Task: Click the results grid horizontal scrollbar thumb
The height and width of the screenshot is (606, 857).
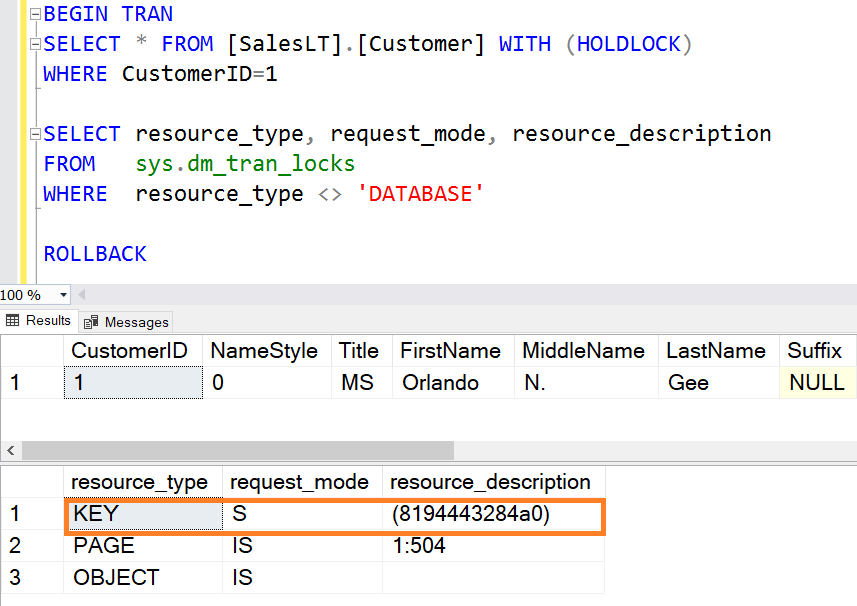Action: coord(238,451)
